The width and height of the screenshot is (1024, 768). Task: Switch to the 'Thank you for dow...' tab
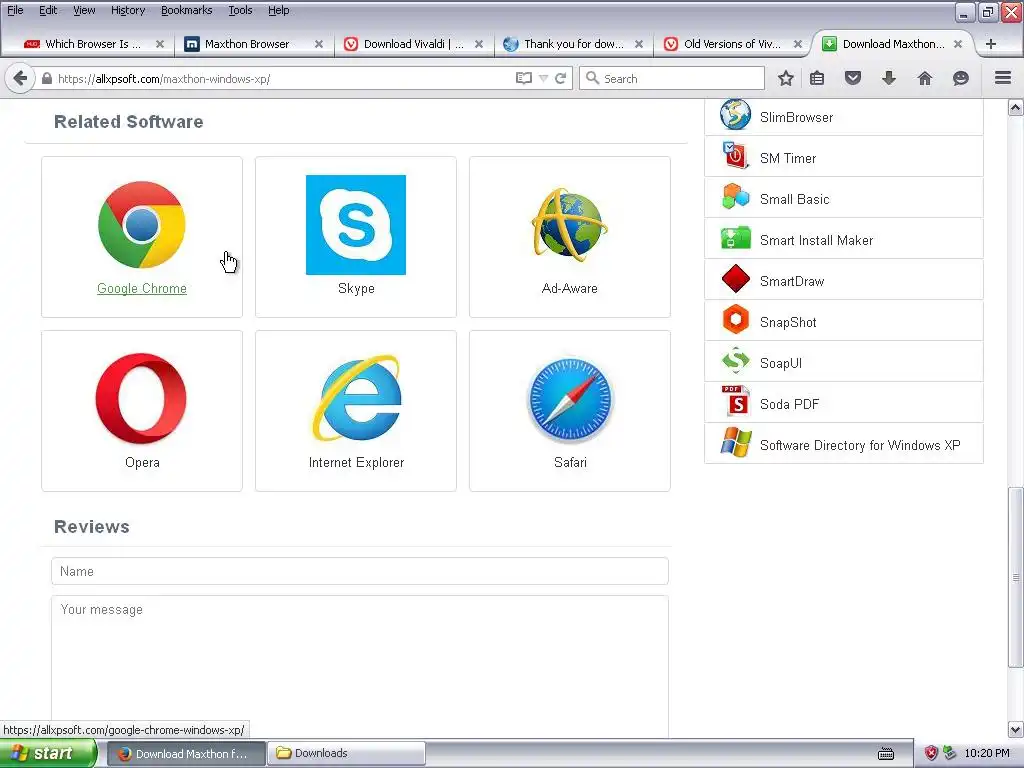tap(573, 44)
